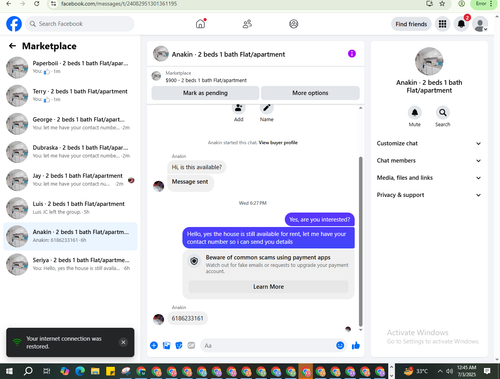
Task: Dismiss the internet connection restored toast
Action: (123, 342)
